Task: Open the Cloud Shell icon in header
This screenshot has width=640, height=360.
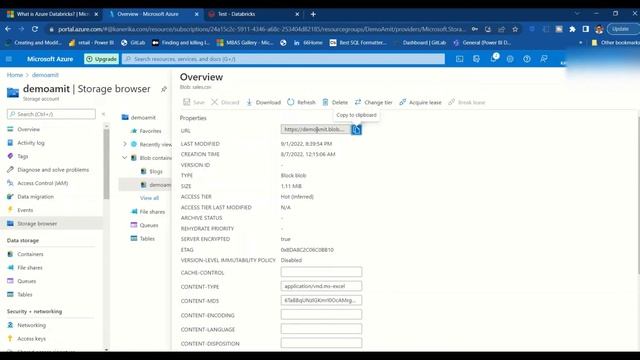Action: 460,59
